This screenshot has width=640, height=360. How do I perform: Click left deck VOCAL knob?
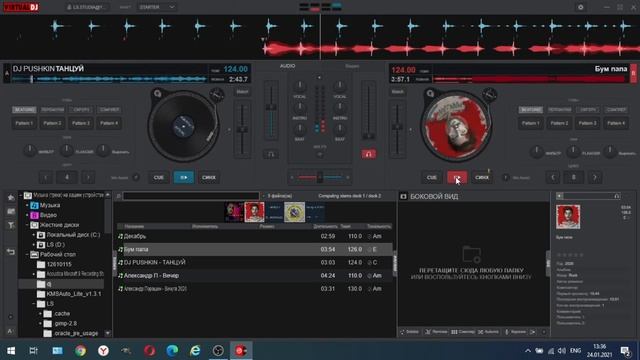coord(300,86)
